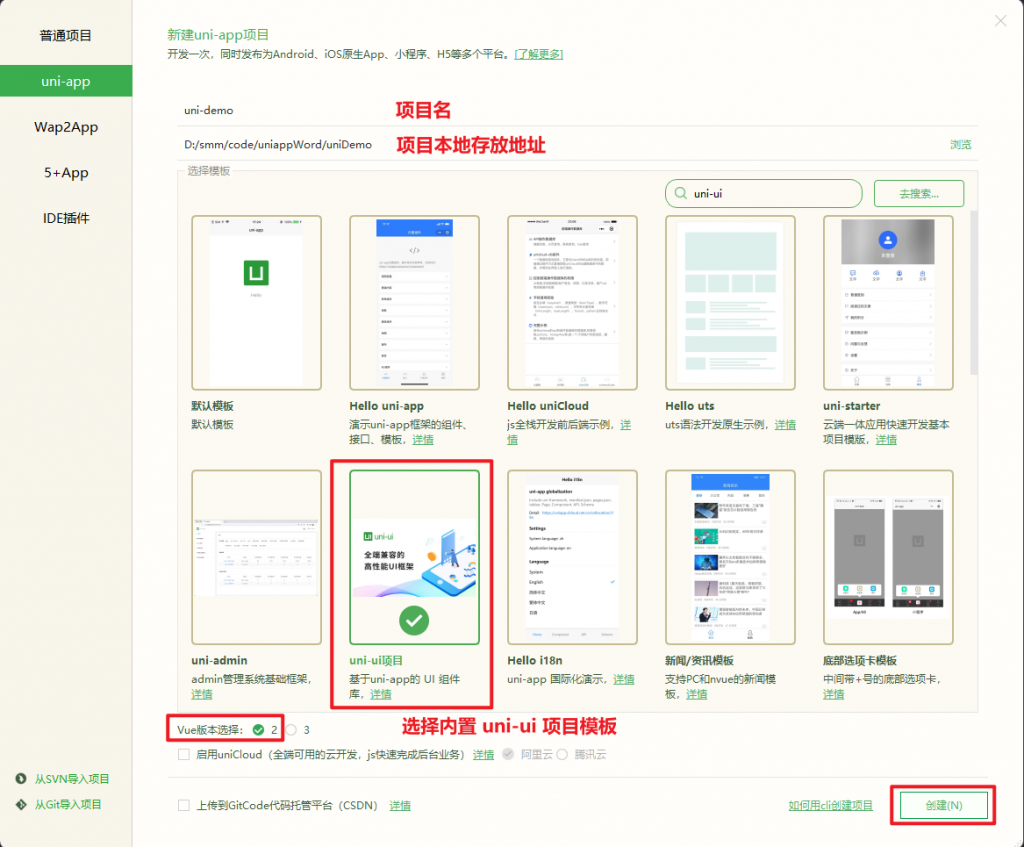The image size is (1024, 847).
Task: Open 详情 link for Hello uniCloud
Action: [x=626, y=424]
